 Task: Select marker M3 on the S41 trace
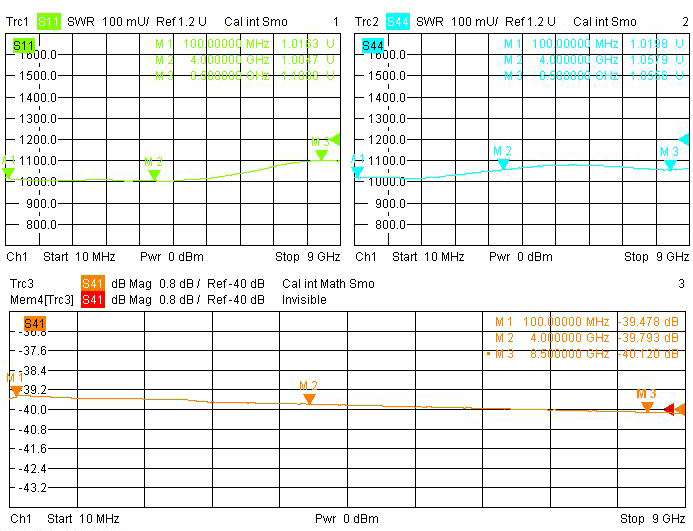[647, 406]
